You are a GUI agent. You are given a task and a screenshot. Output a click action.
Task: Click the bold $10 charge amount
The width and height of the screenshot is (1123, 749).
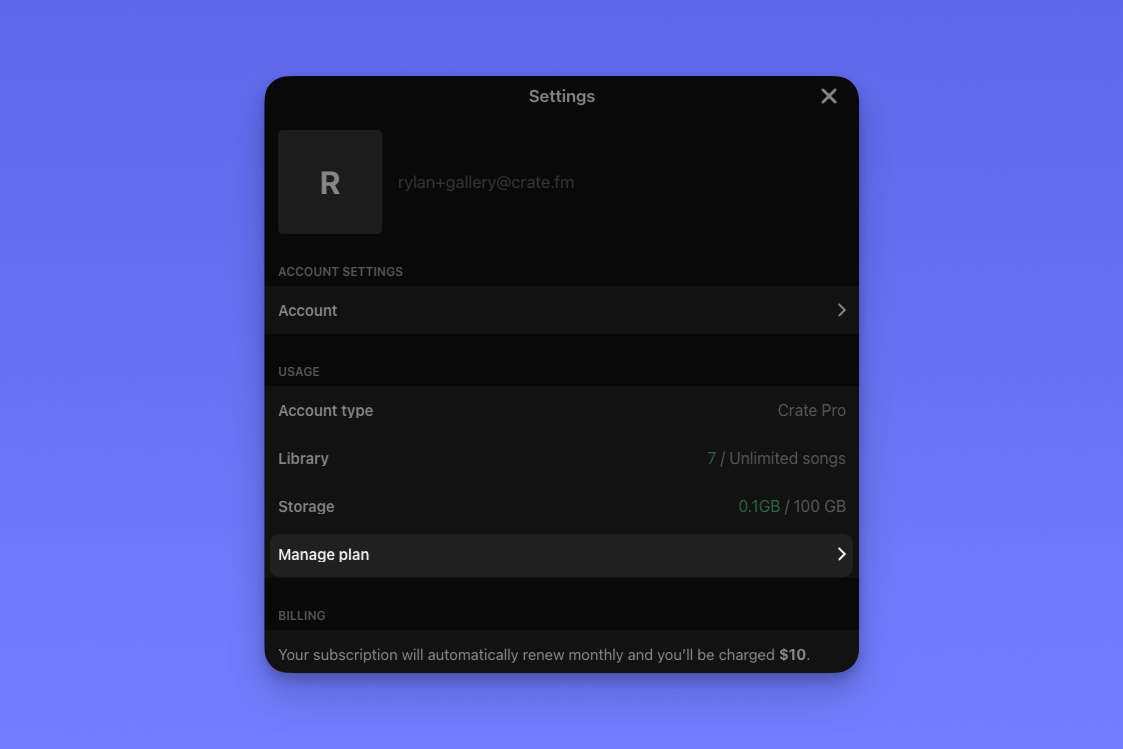coord(792,654)
